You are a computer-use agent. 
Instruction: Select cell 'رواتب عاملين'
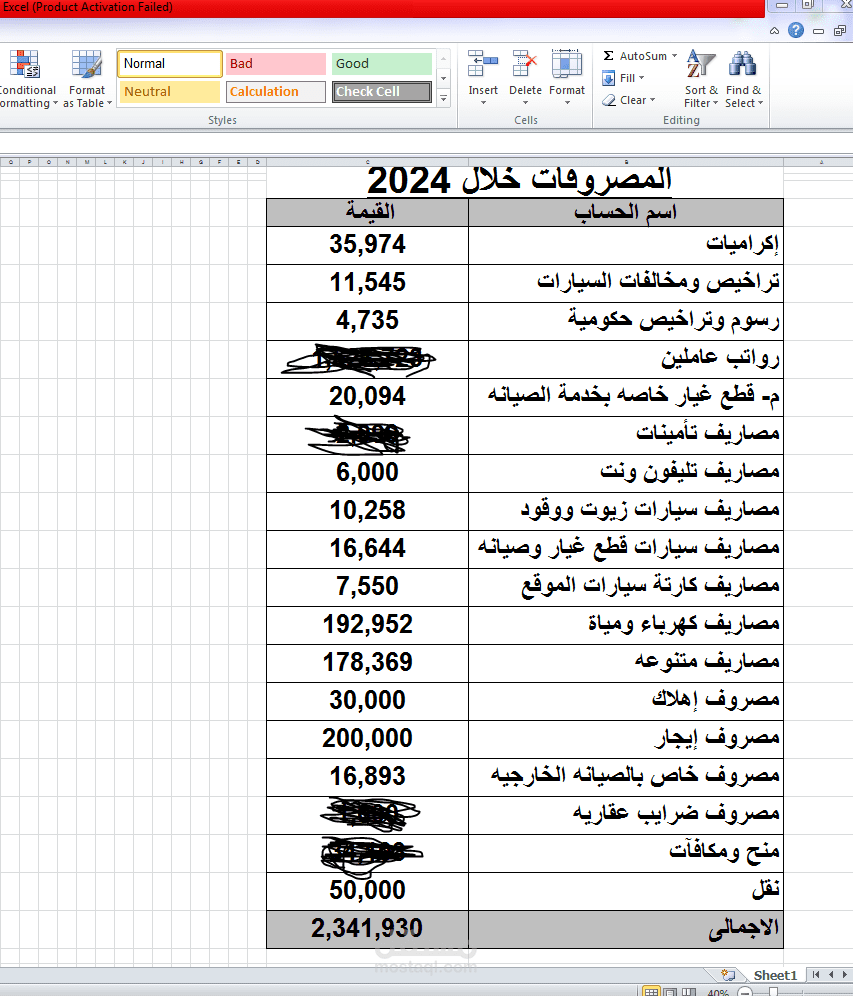coord(626,360)
